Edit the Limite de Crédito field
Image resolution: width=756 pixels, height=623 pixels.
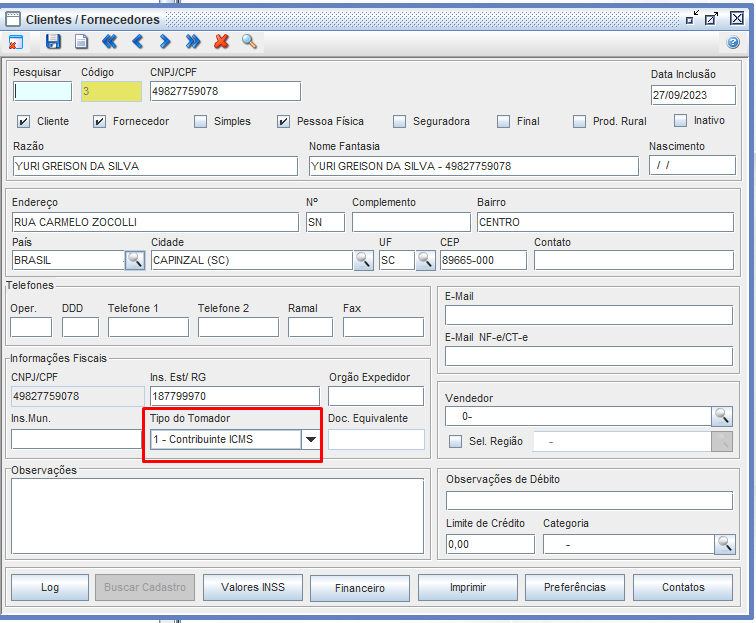coord(490,544)
